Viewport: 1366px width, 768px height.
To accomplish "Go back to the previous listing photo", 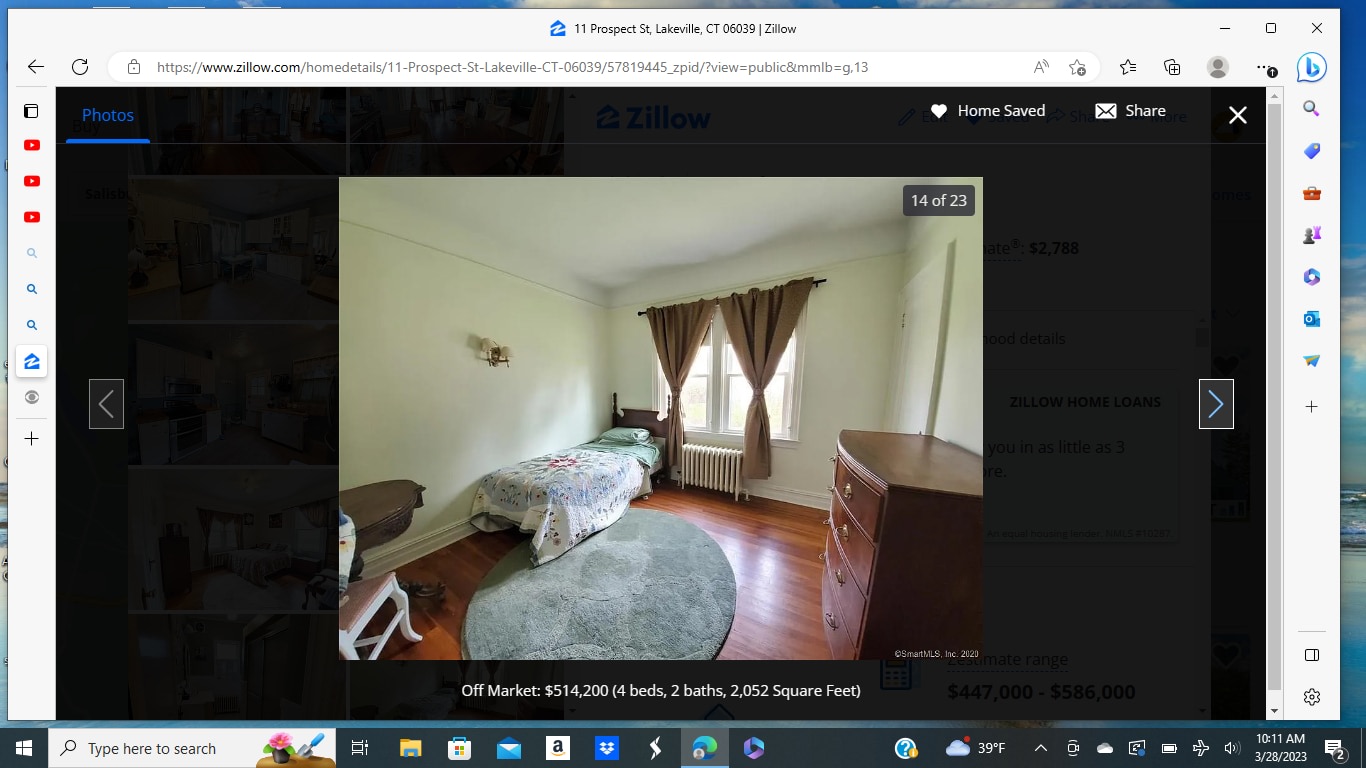I will click(106, 404).
